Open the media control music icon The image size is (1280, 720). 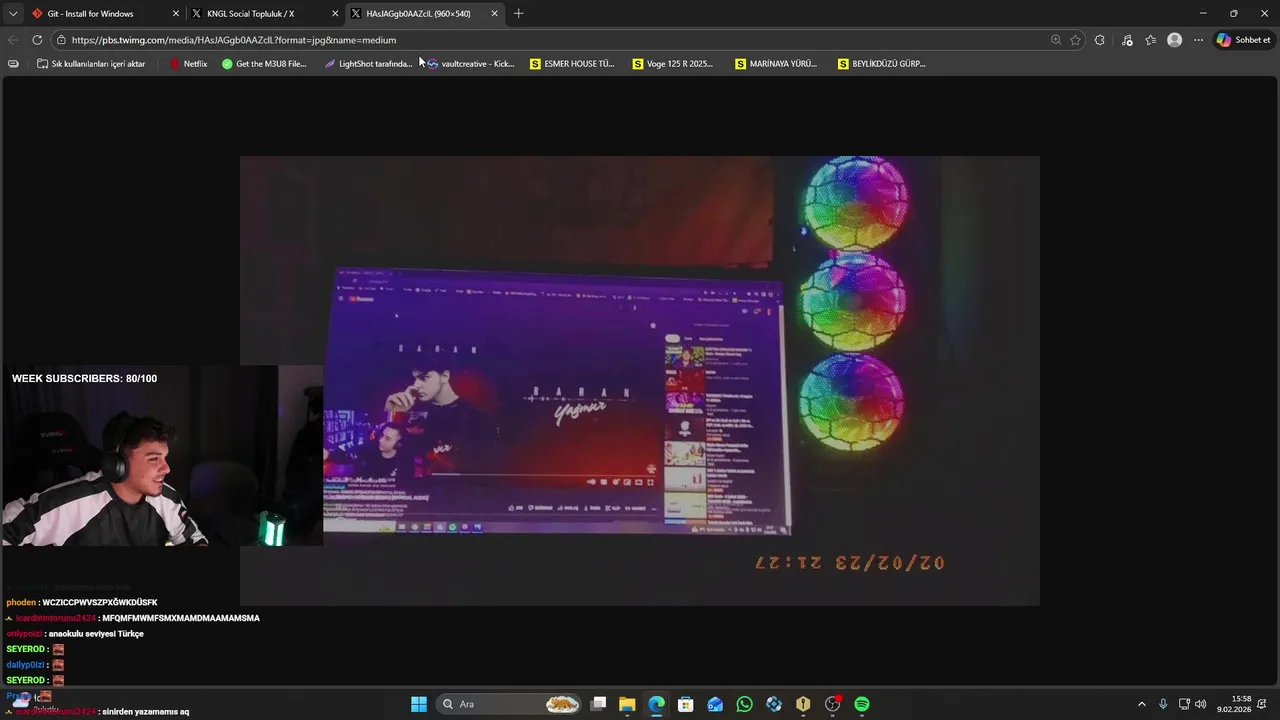coord(1127,40)
